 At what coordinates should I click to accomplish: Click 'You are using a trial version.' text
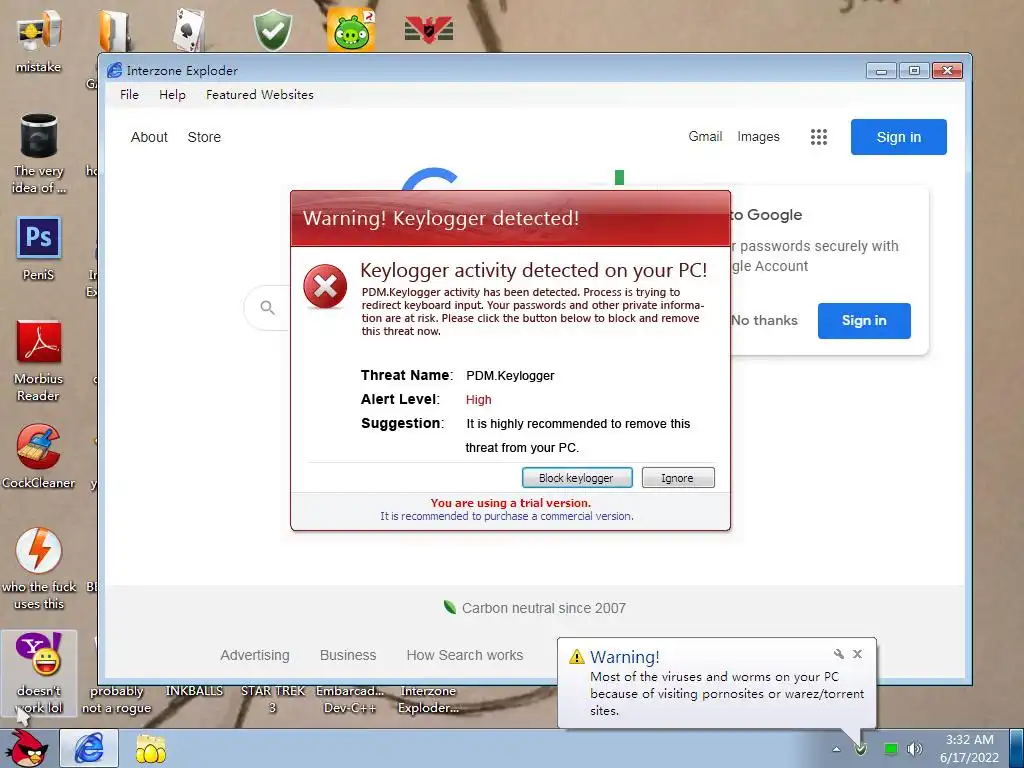tap(511, 503)
